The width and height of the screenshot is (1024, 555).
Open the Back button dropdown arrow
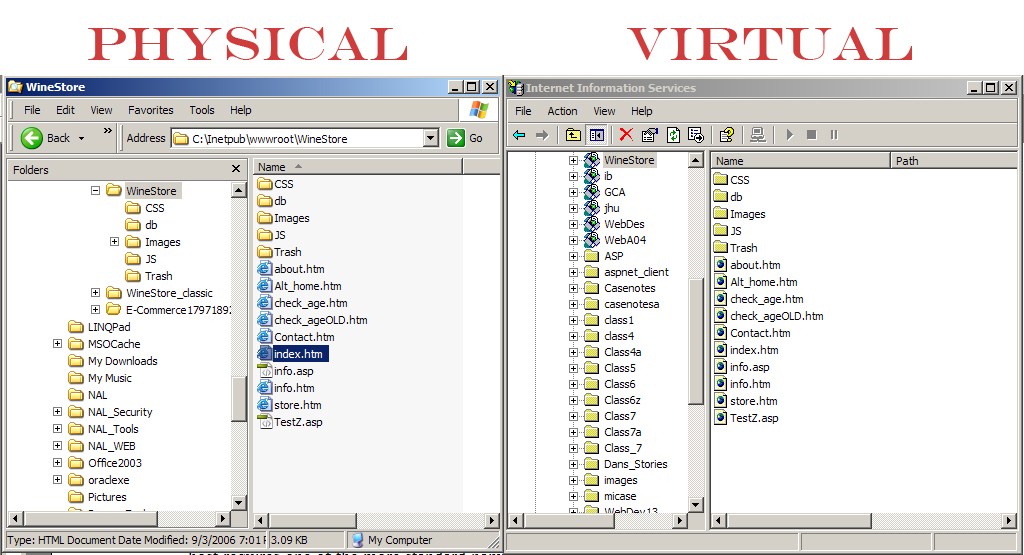click(82, 138)
